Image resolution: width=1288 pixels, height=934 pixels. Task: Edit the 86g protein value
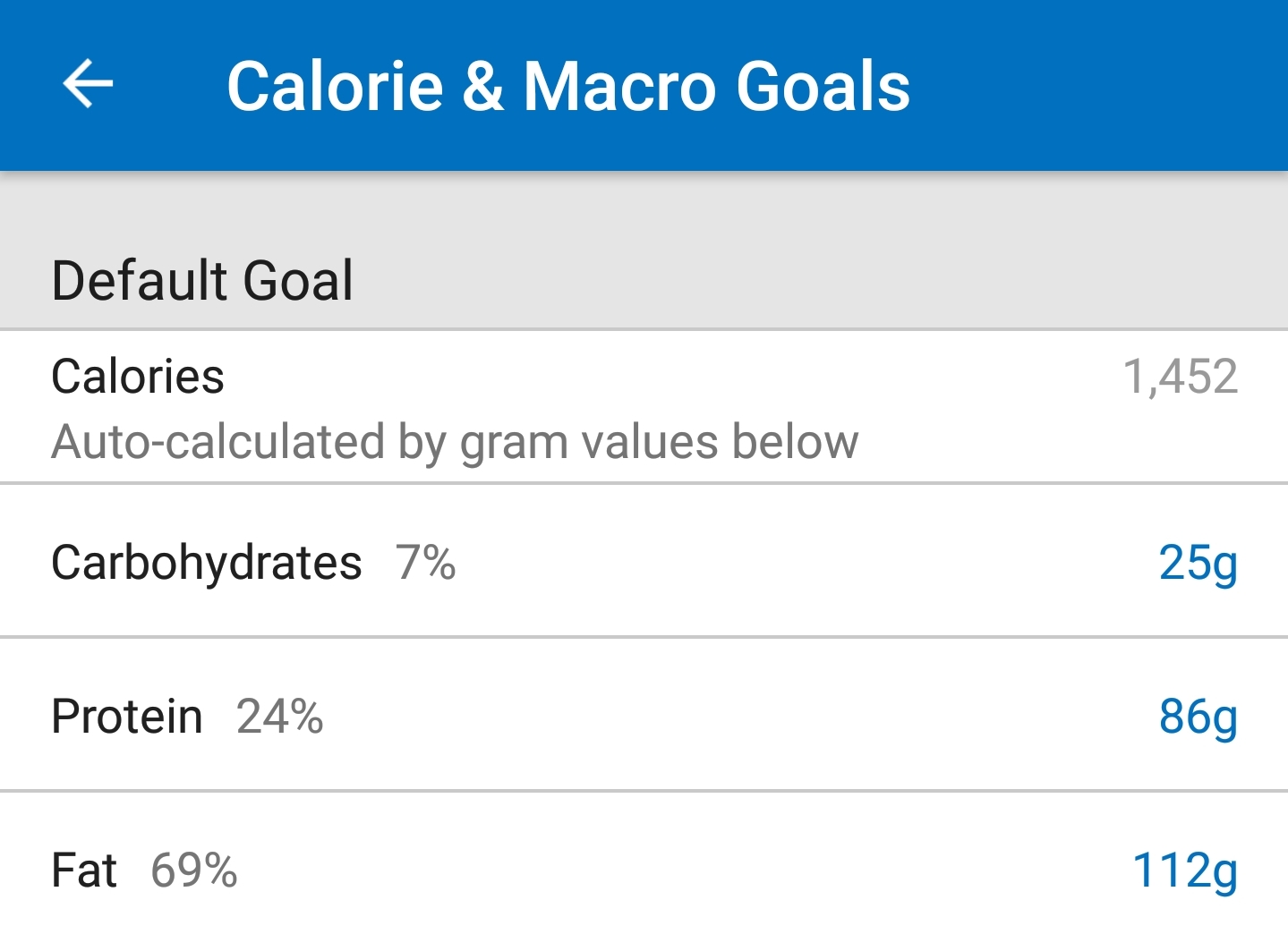(x=1198, y=717)
